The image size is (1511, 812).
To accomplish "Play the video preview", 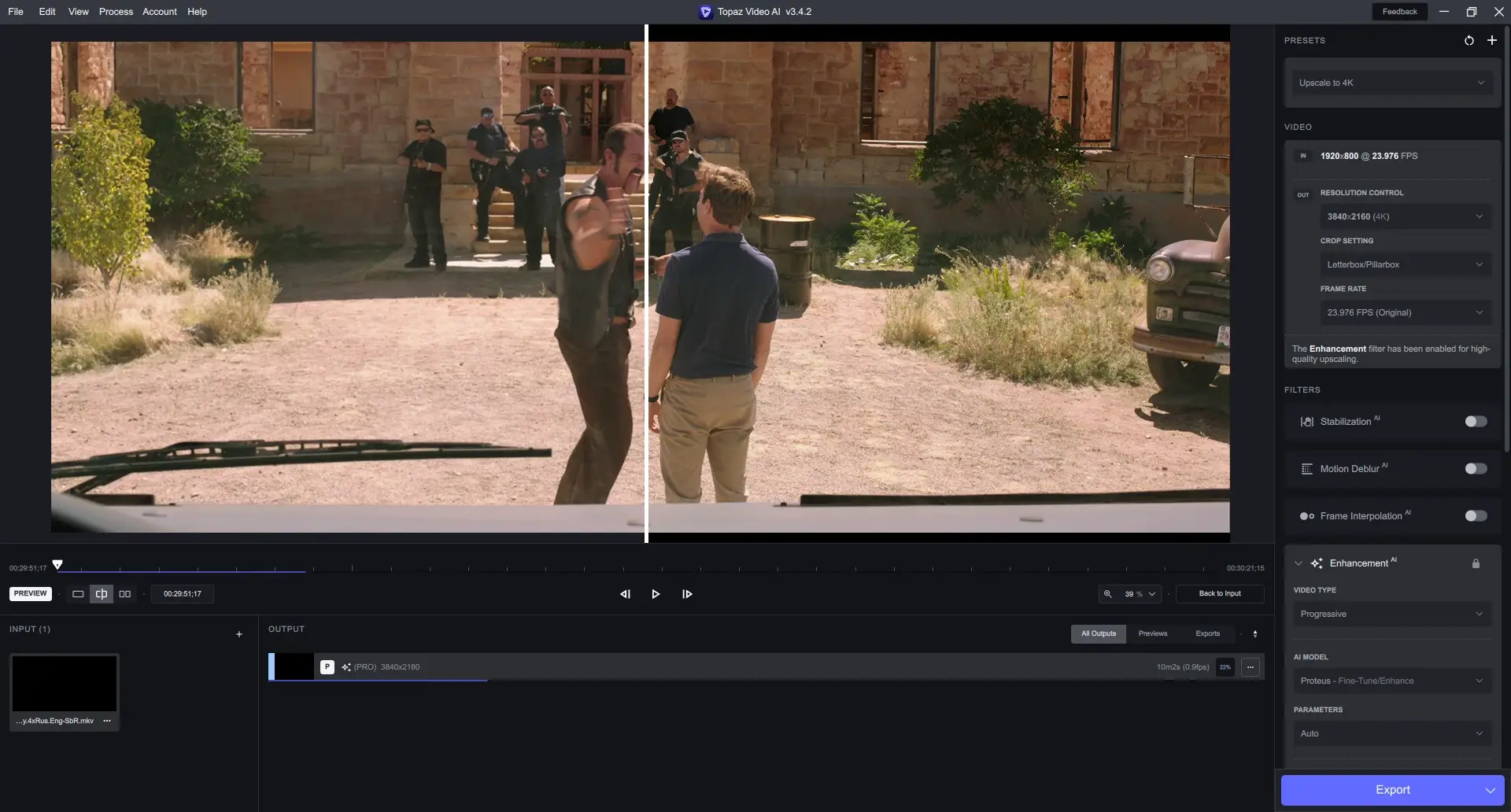I will click(656, 594).
